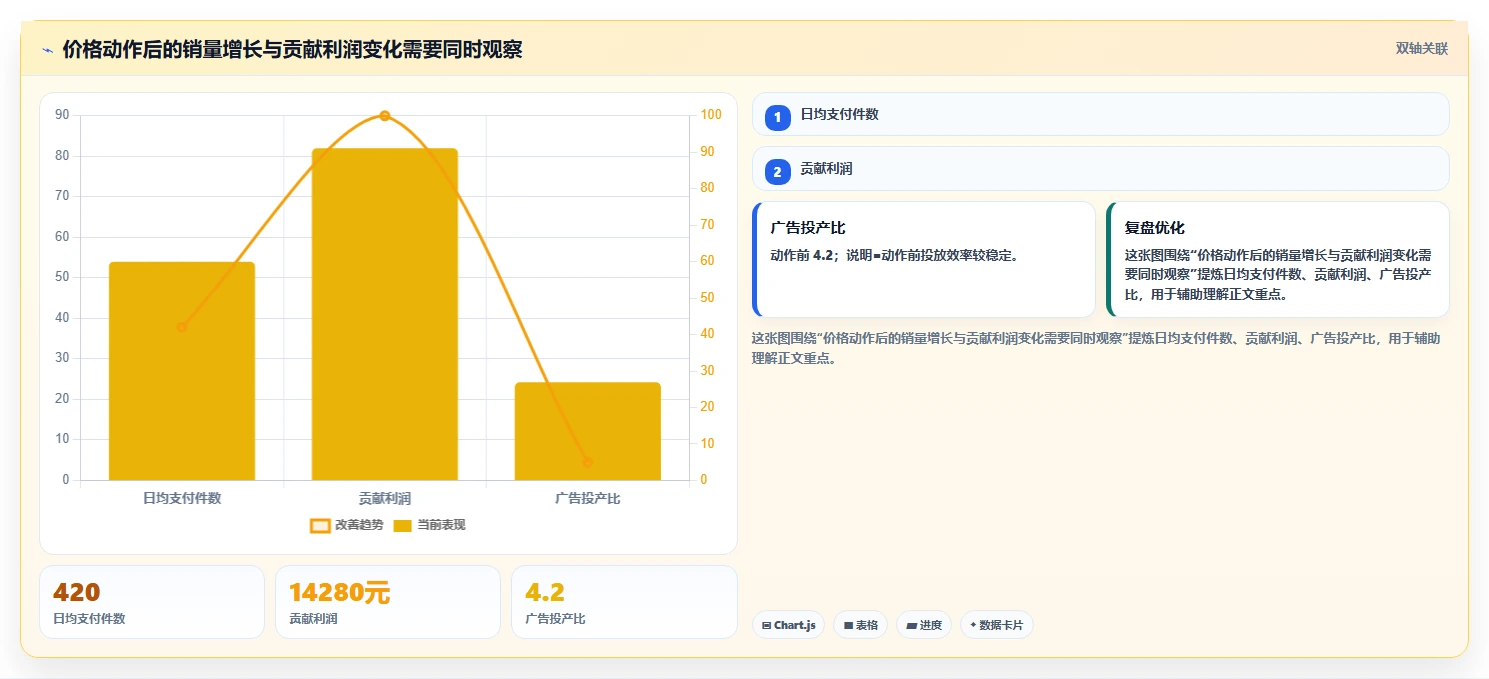Click the icon inside the 数据卡片 chip

pyautogui.click(x=973, y=625)
